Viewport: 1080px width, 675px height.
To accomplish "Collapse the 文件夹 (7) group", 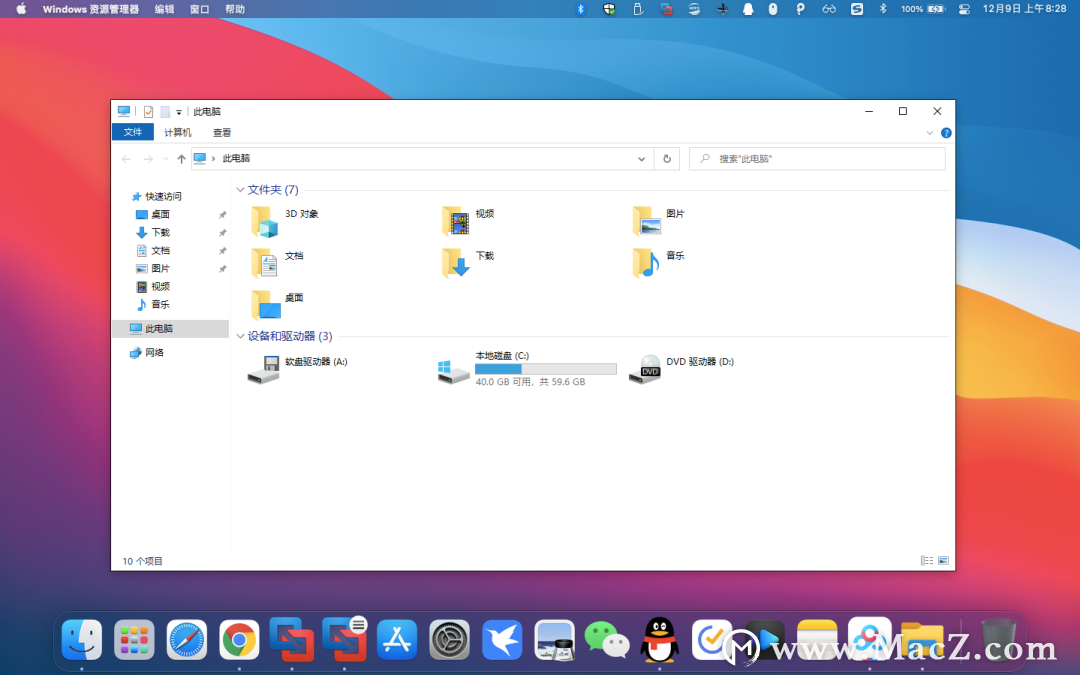I will [240, 190].
